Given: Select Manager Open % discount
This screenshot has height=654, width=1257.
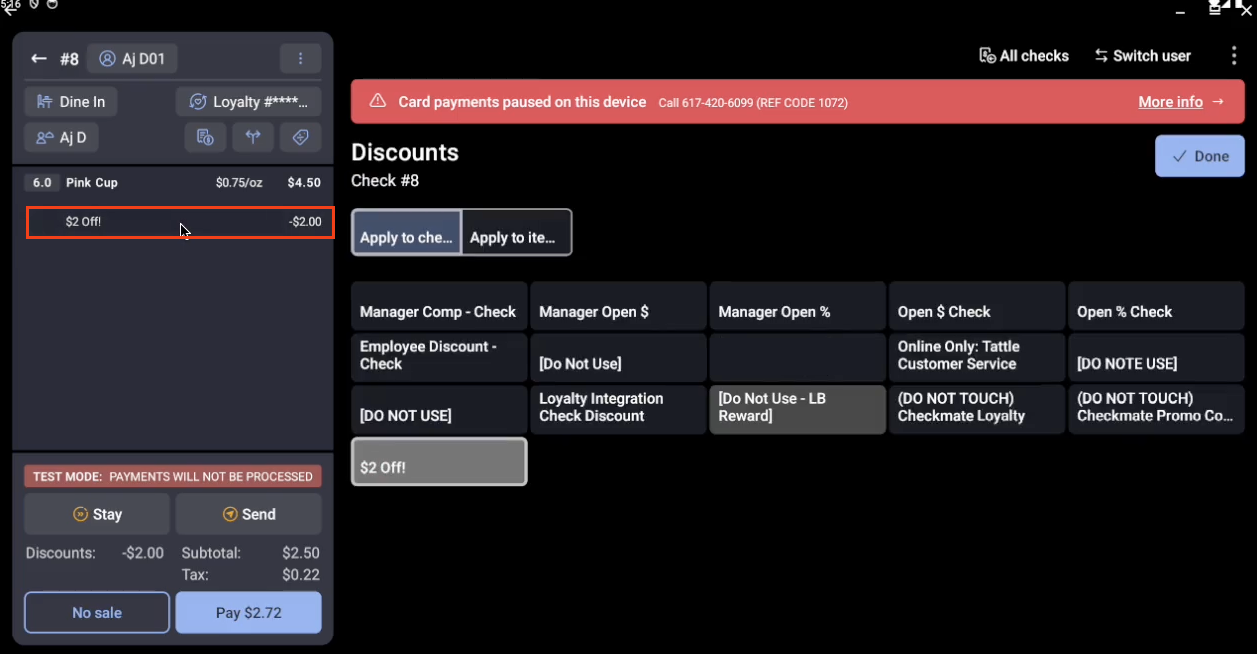Looking at the screenshot, I should pos(797,306).
